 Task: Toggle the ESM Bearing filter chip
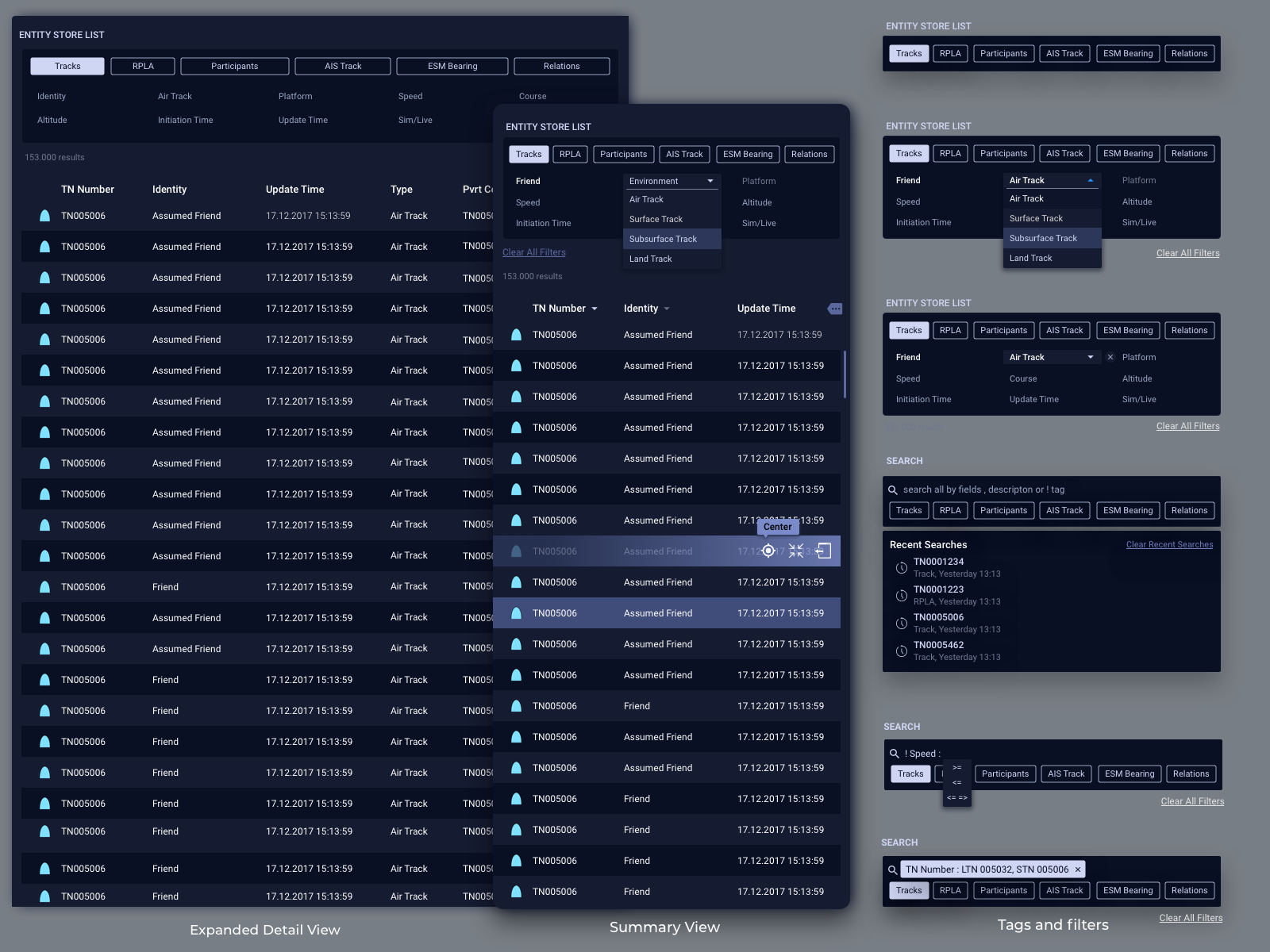[747, 154]
